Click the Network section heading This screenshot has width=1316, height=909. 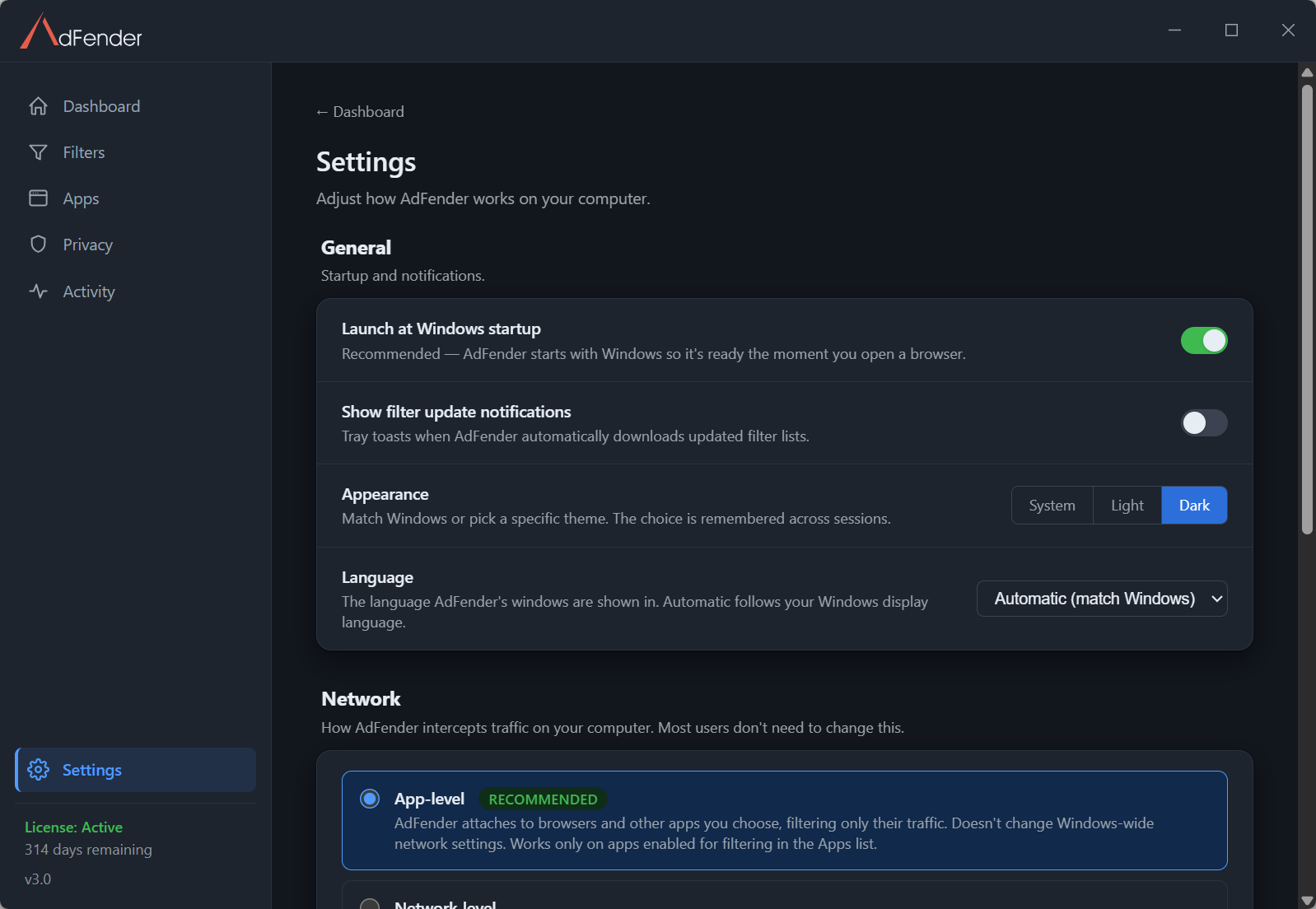point(361,699)
